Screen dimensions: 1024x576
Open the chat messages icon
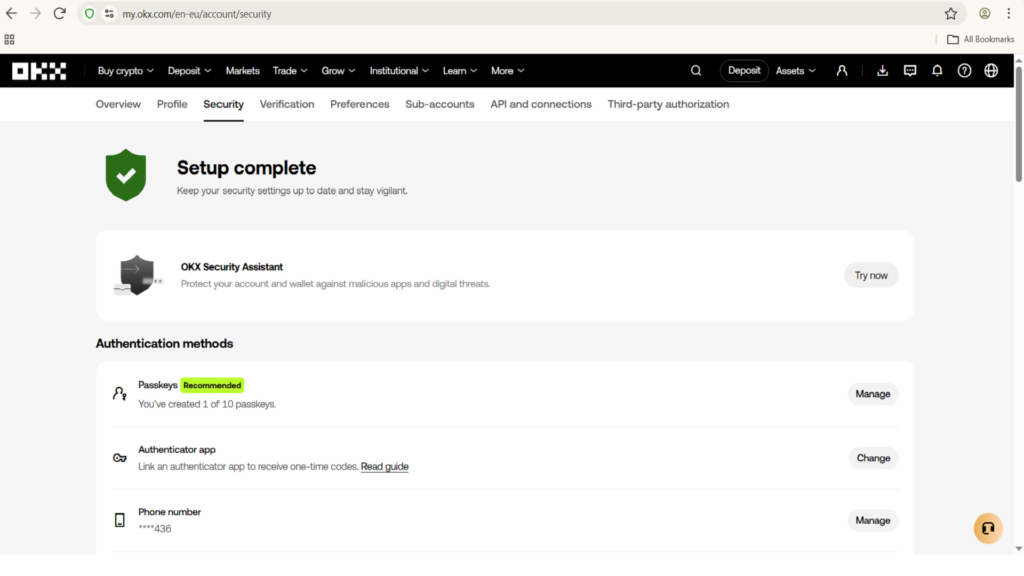(x=910, y=71)
